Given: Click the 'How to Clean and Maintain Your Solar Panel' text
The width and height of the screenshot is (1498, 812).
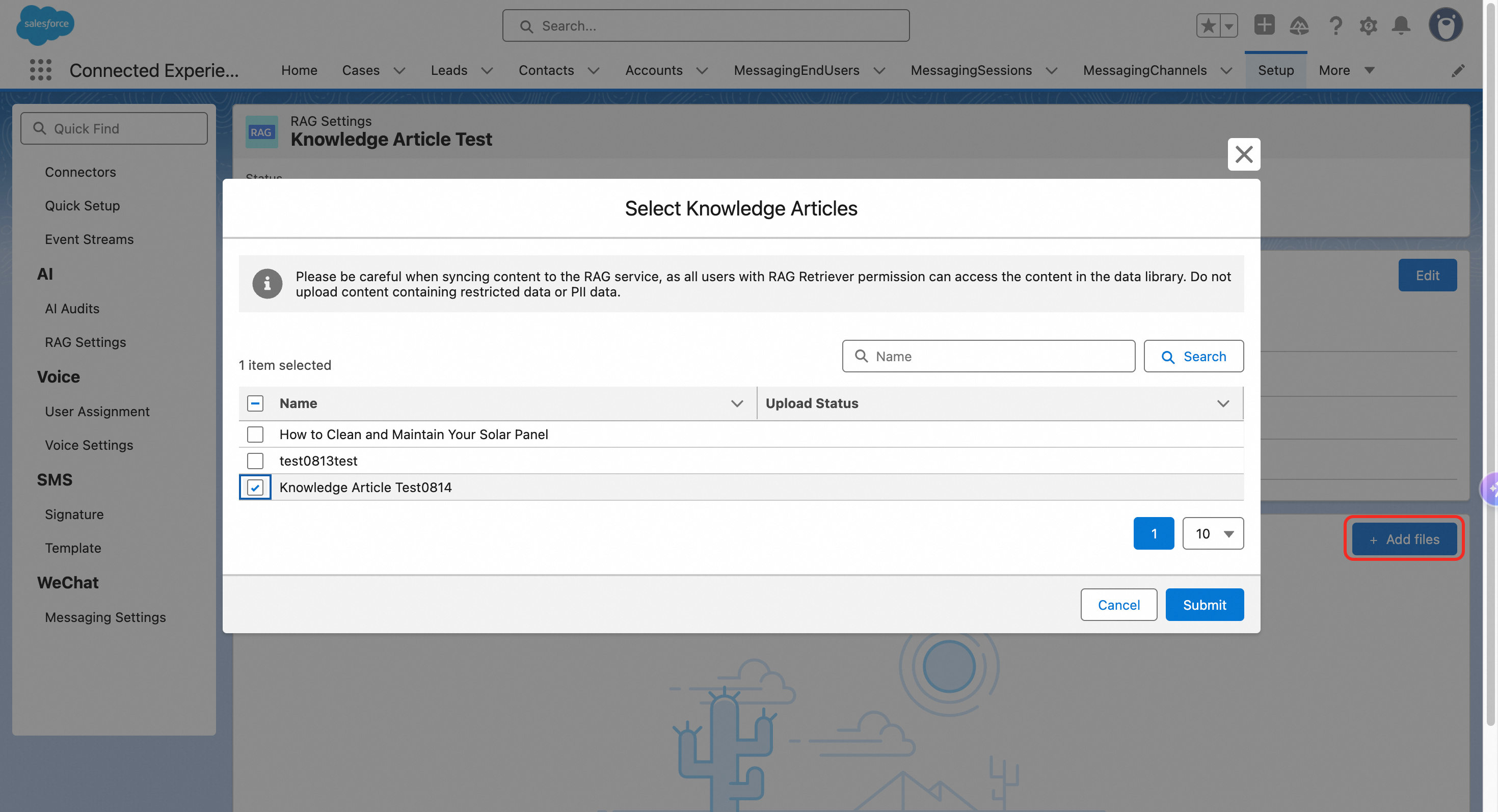Looking at the screenshot, I should pyautogui.click(x=414, y=434).
